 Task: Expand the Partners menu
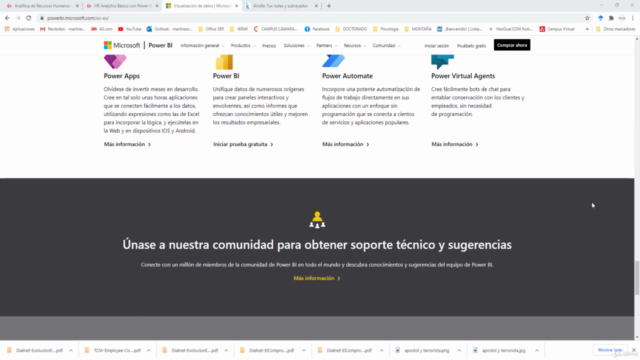pyautogui.click(x=327, y=46)
